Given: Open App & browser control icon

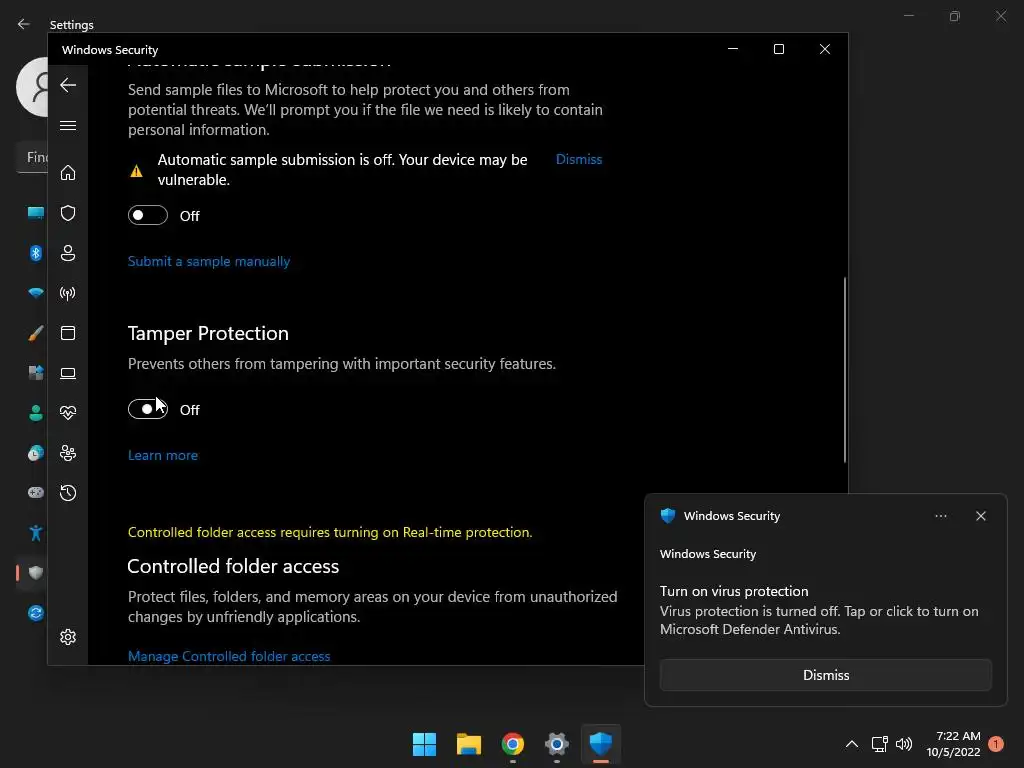Looking at the screenshot, I should point(68,333).
